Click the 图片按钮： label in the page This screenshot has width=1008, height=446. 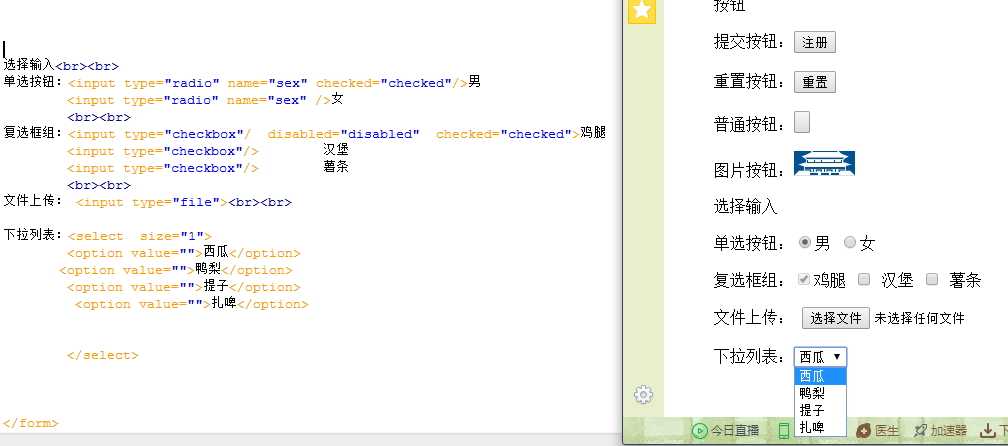749,170
